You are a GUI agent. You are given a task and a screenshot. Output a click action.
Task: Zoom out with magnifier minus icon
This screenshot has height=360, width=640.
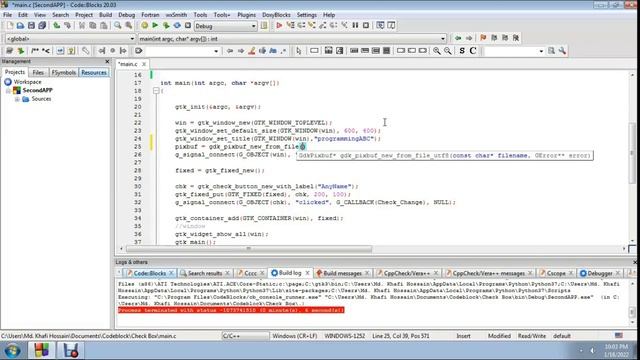click(x=448, y=51)
